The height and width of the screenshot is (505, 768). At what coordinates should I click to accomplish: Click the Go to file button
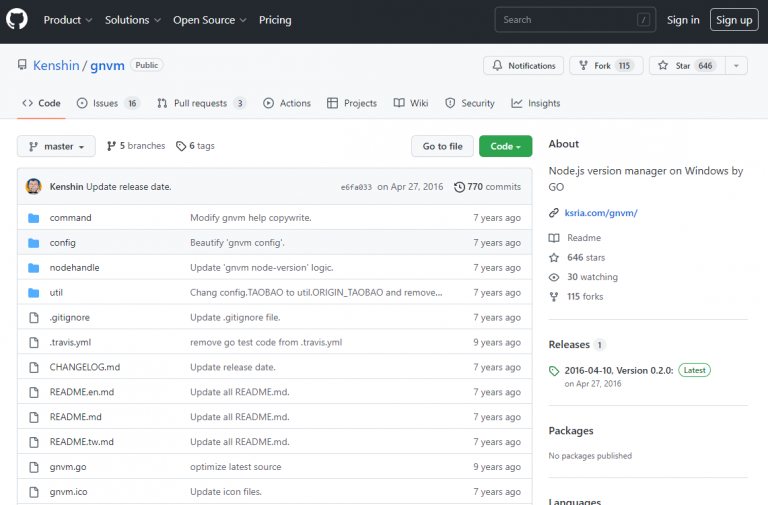[442, 146]
